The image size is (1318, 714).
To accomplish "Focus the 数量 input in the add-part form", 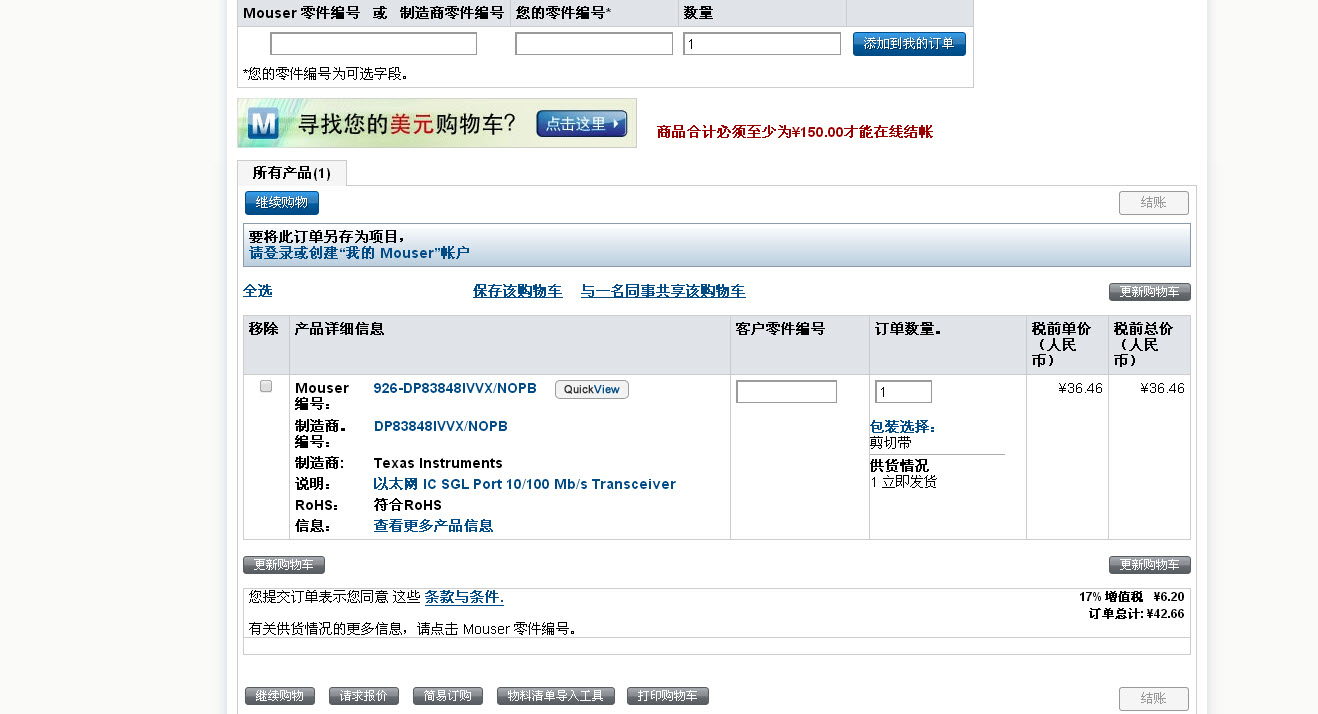I will (762, 44).
